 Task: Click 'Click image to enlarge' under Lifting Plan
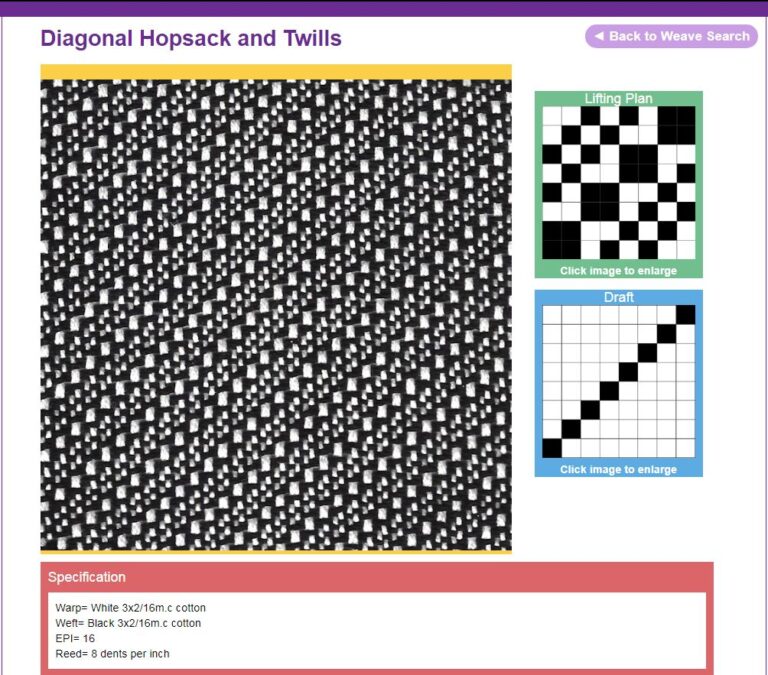(618, 270)
